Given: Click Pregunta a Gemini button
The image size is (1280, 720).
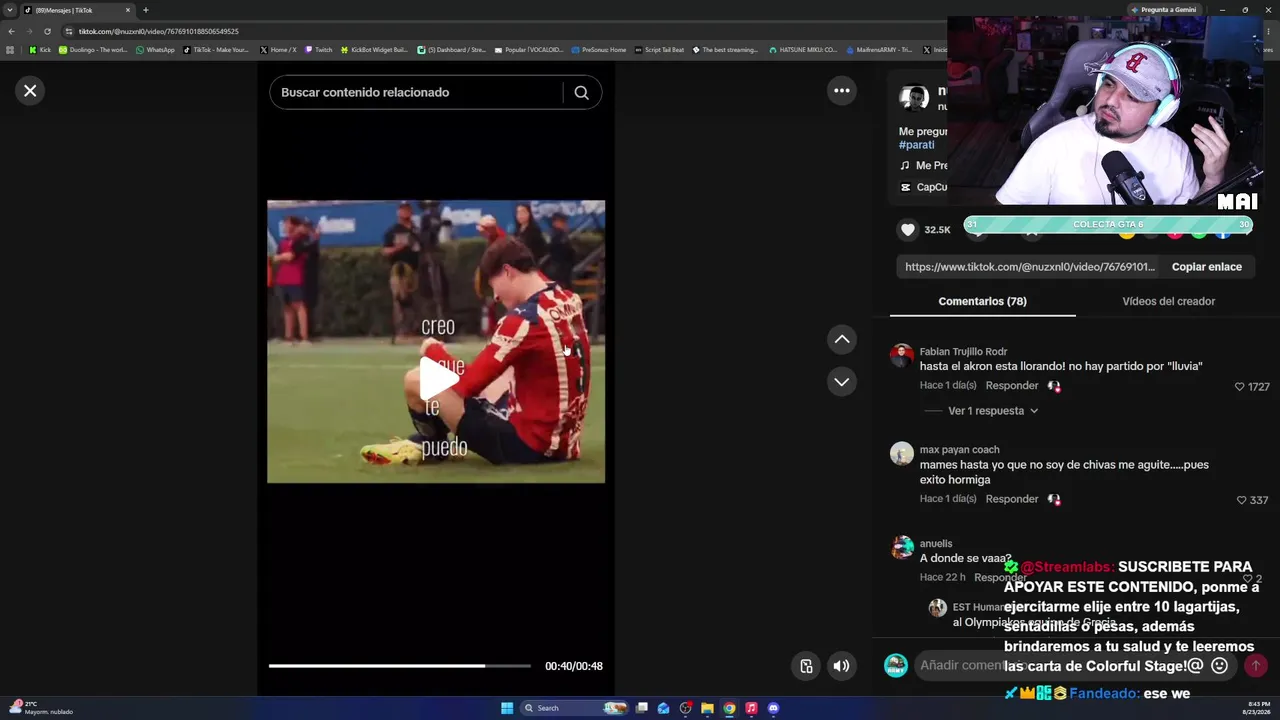Looking at the screenshot, I should point(1162,10).
